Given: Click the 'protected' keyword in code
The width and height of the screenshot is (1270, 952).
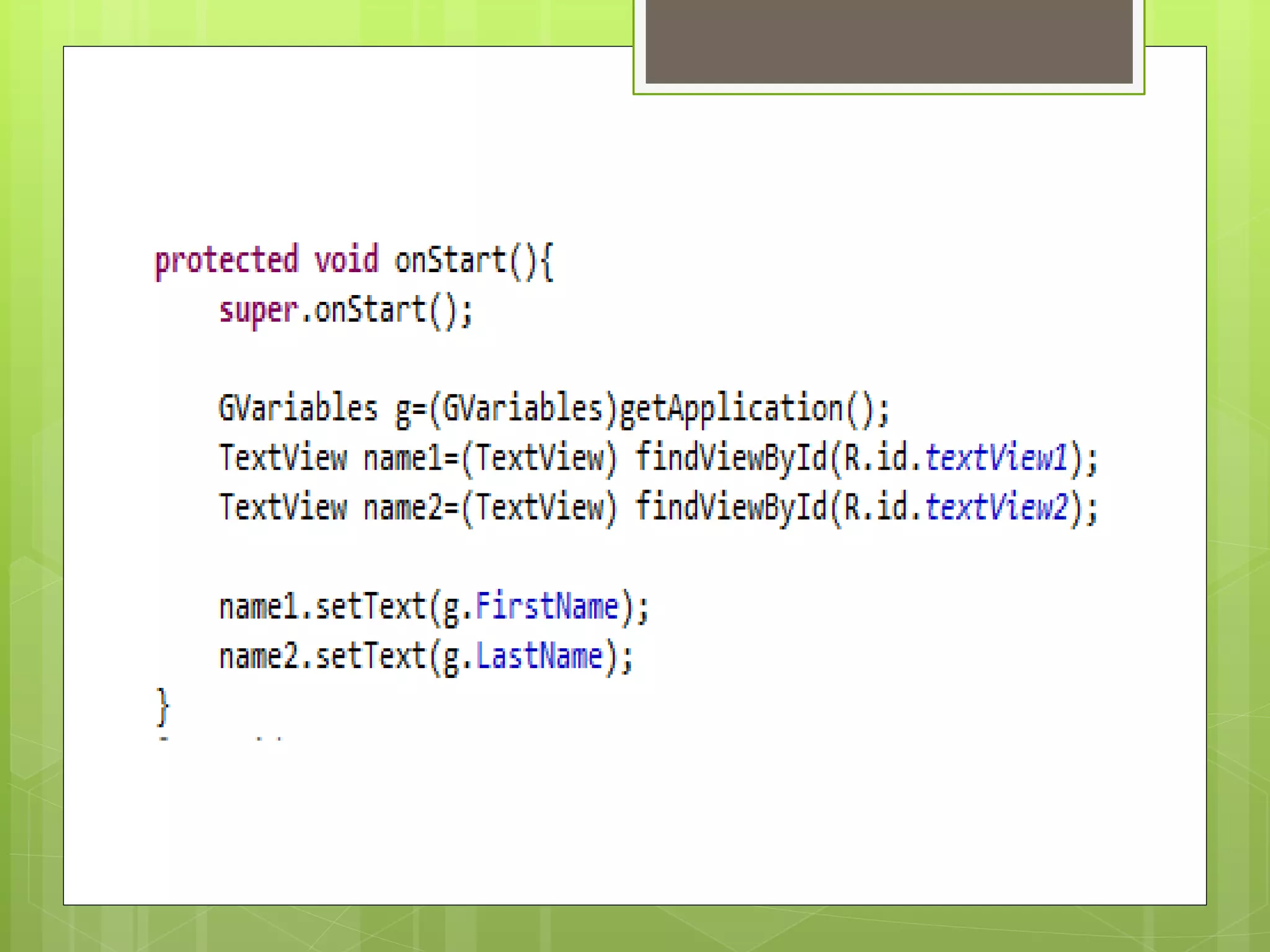Looking at the screenshot, I should click(226, 260).
